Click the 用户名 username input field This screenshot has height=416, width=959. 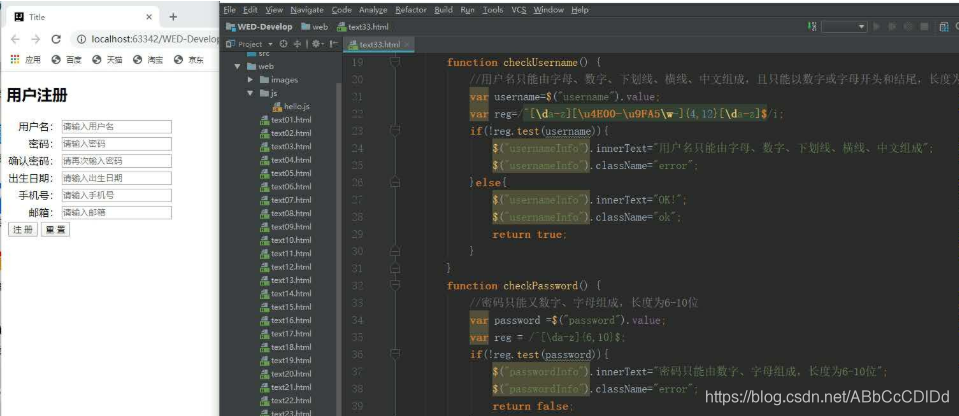116,127
